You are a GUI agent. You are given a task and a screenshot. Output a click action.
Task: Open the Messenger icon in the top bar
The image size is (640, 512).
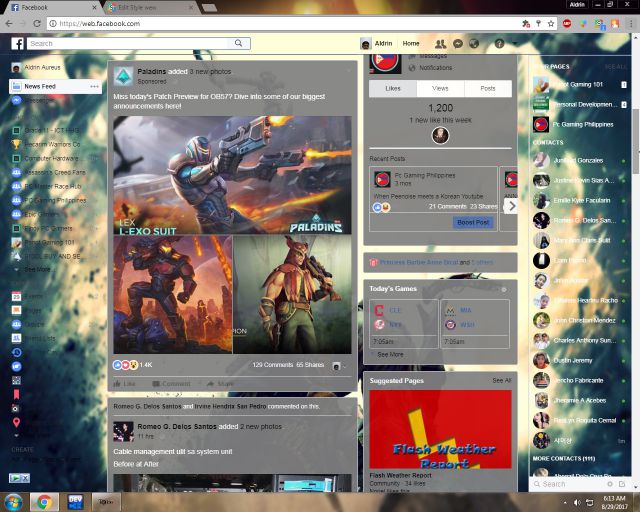click(458, 43)
